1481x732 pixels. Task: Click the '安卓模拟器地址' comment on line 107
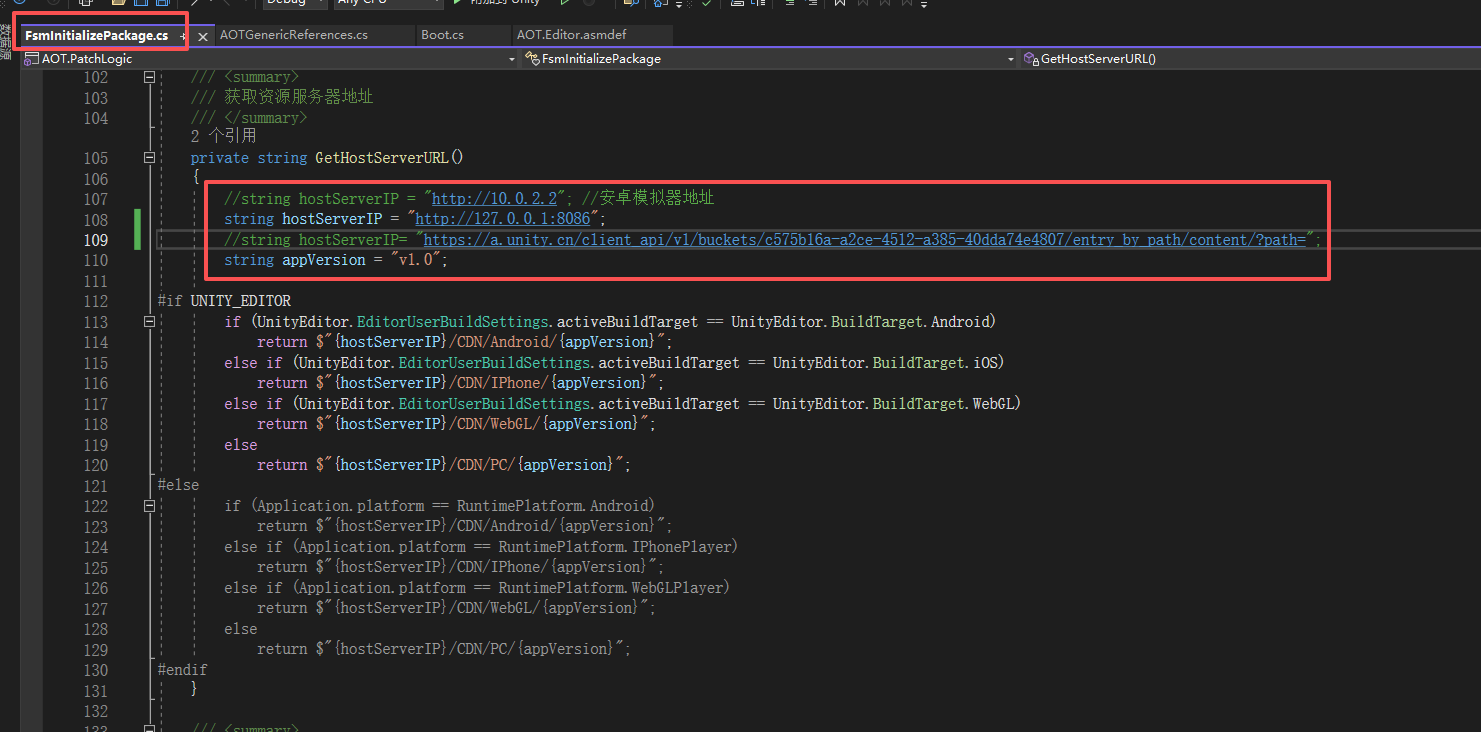pos(657,199)
